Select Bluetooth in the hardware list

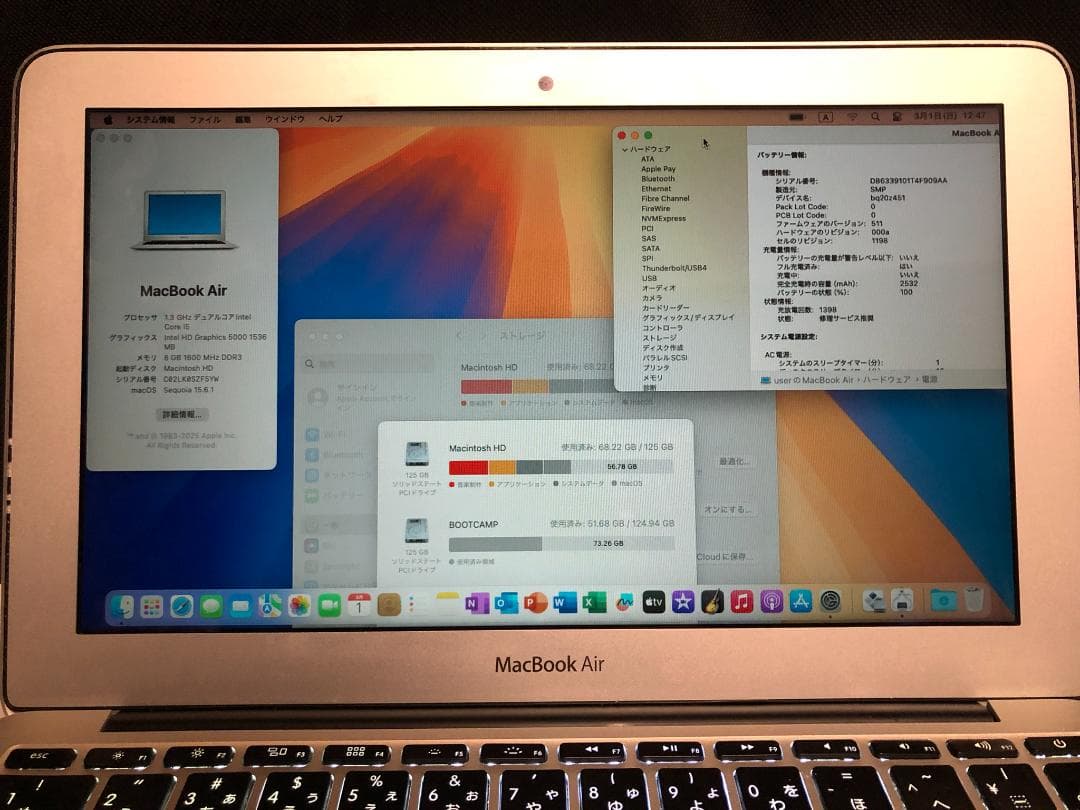(x=658, y=179)
